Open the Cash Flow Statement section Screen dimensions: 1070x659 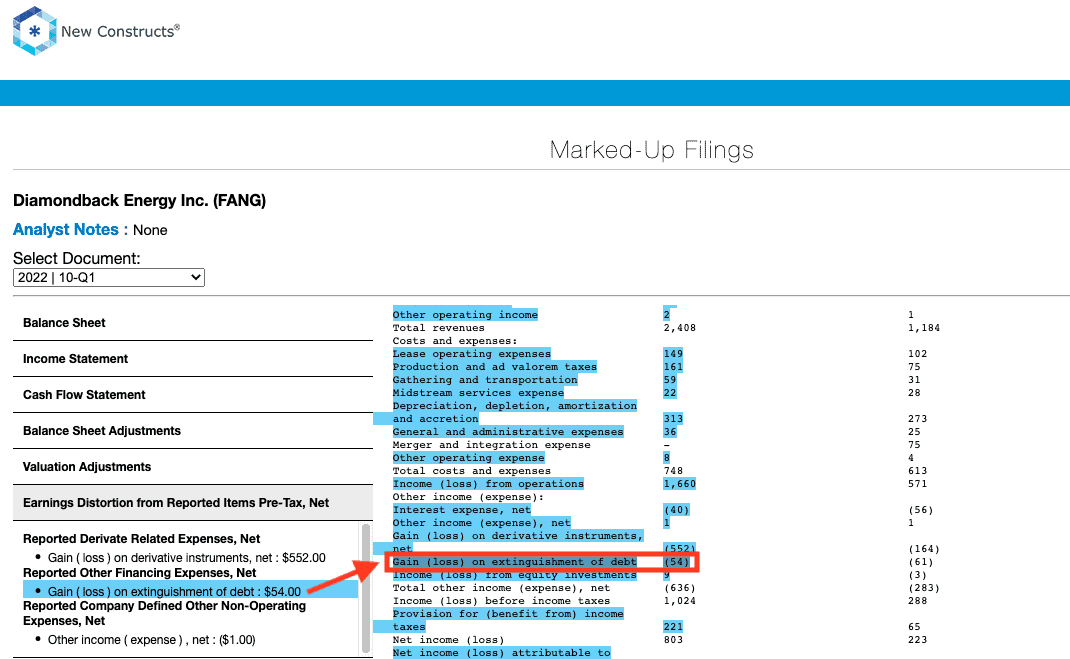point(193,395)
